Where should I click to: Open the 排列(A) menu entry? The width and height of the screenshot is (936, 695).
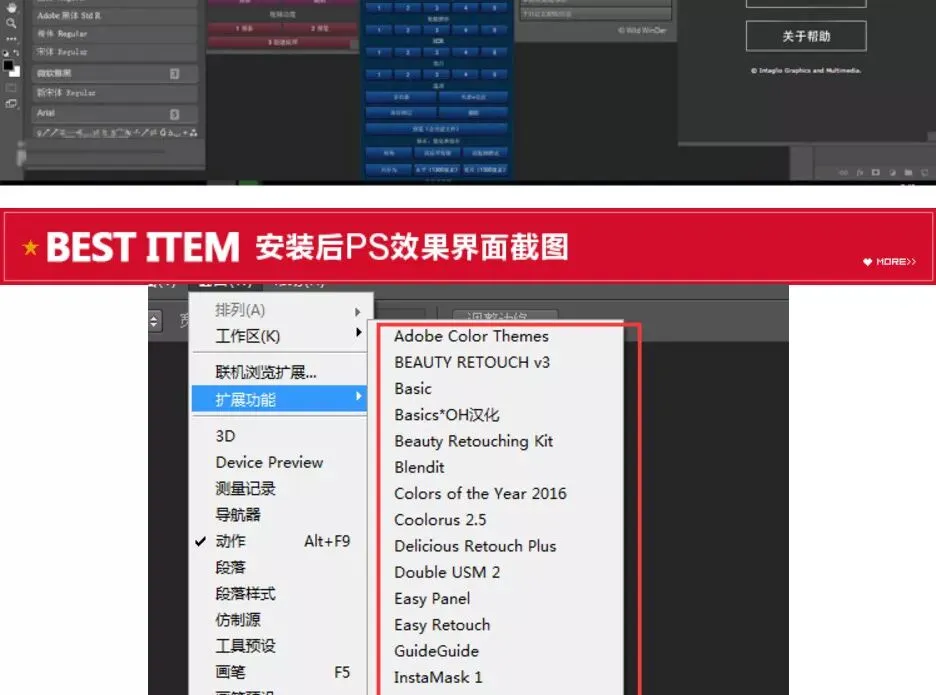tap(279, 310)
